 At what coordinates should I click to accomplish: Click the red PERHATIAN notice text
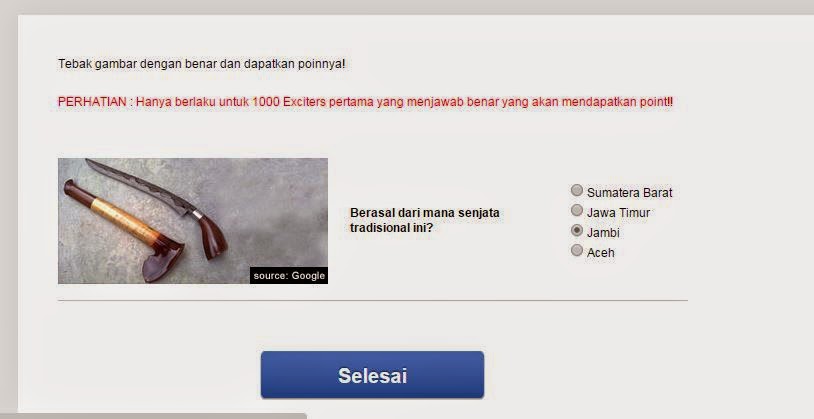click(365, 102)
